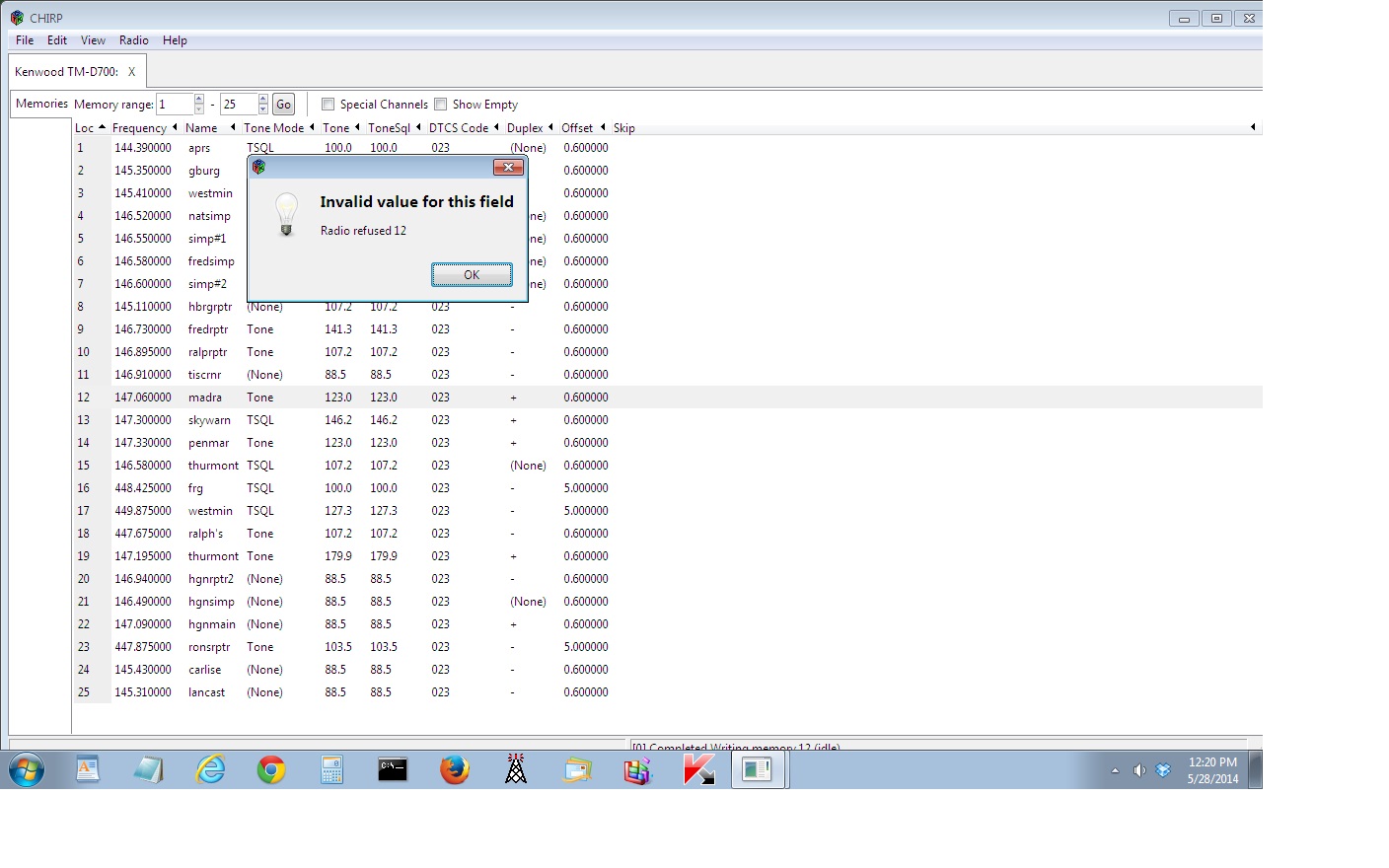The height and width of the screenshot is (868, 1389).
Task: Click the lightbulb icon in the error dialog
Action: 286,214
